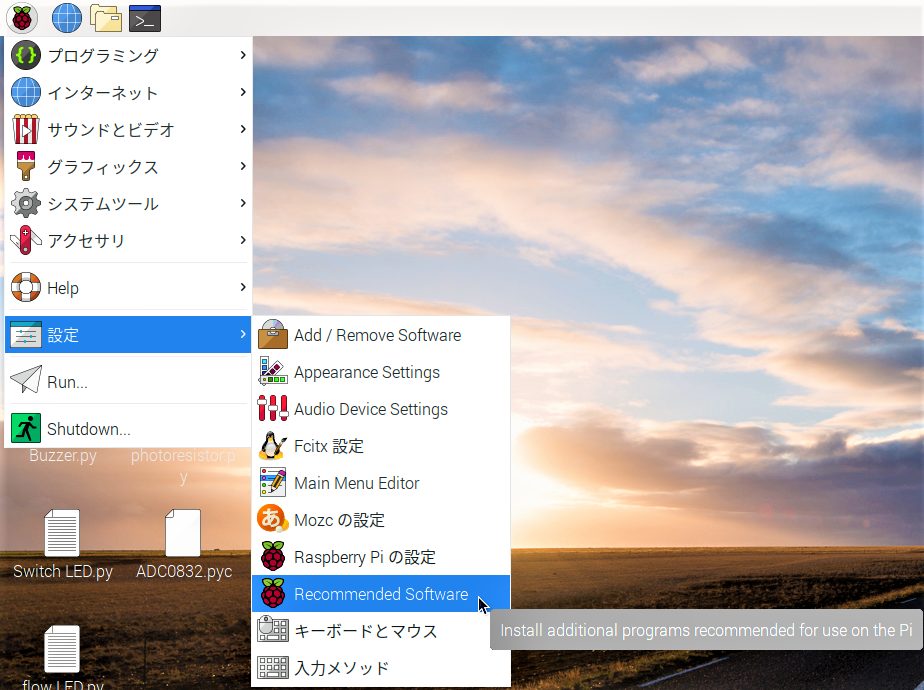Select Mozc の設定 entry
The height and width of the screenshot is (690, 924).
[381, 520]
